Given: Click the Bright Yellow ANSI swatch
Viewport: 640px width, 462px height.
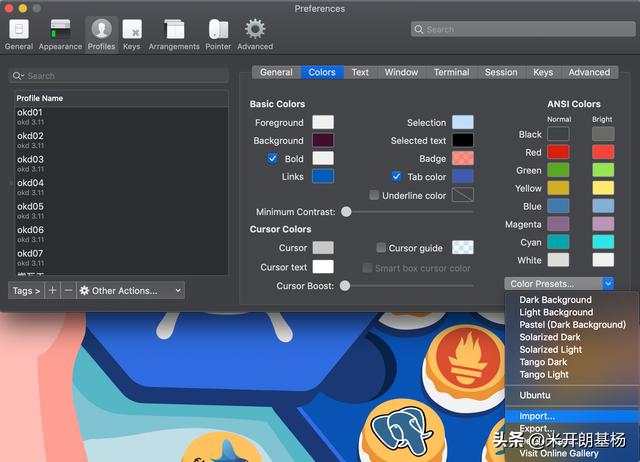Looking at the screenshot, I should pyautogui.click(x=603, y=188).
